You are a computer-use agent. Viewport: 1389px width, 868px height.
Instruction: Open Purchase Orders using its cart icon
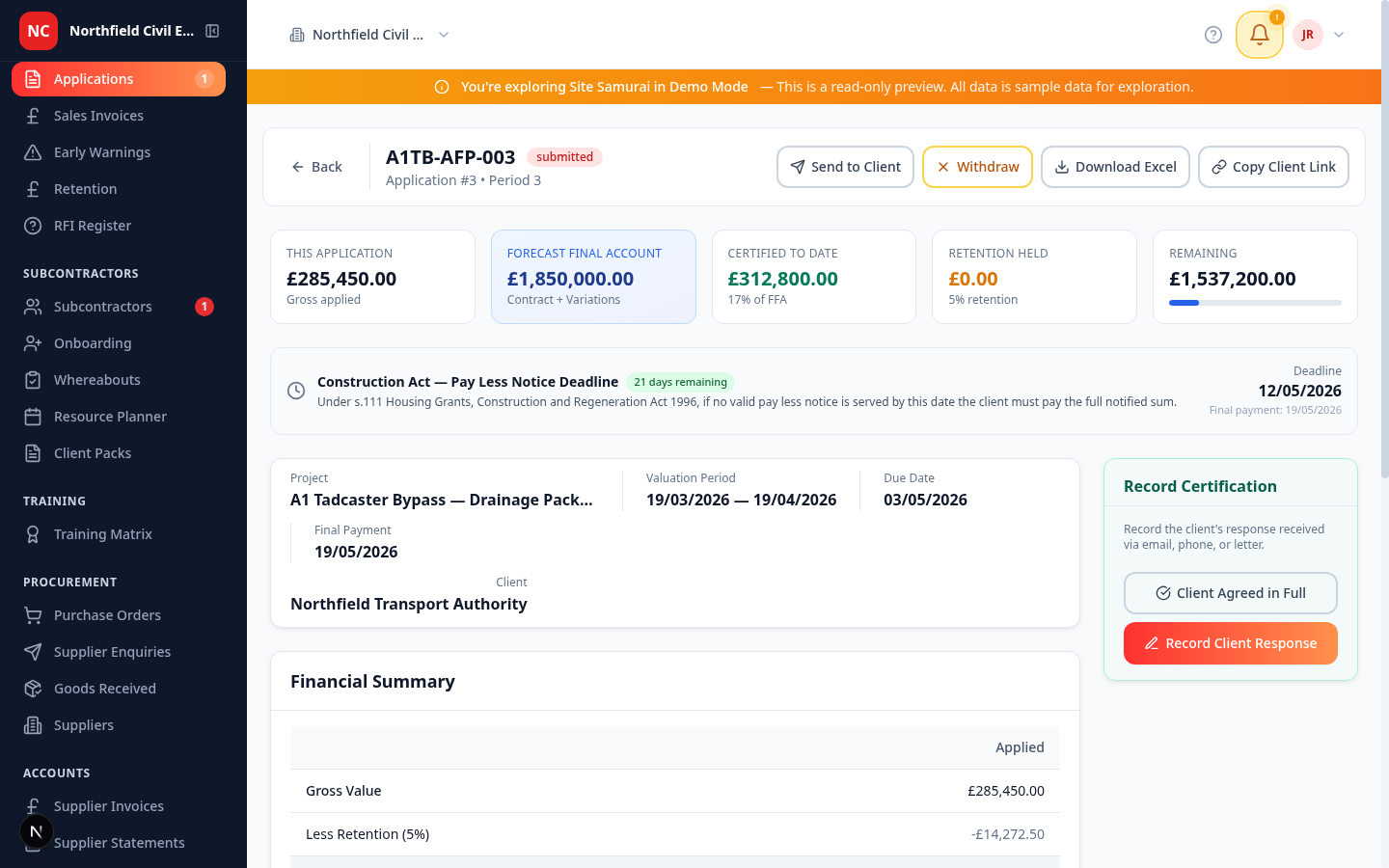33,614
